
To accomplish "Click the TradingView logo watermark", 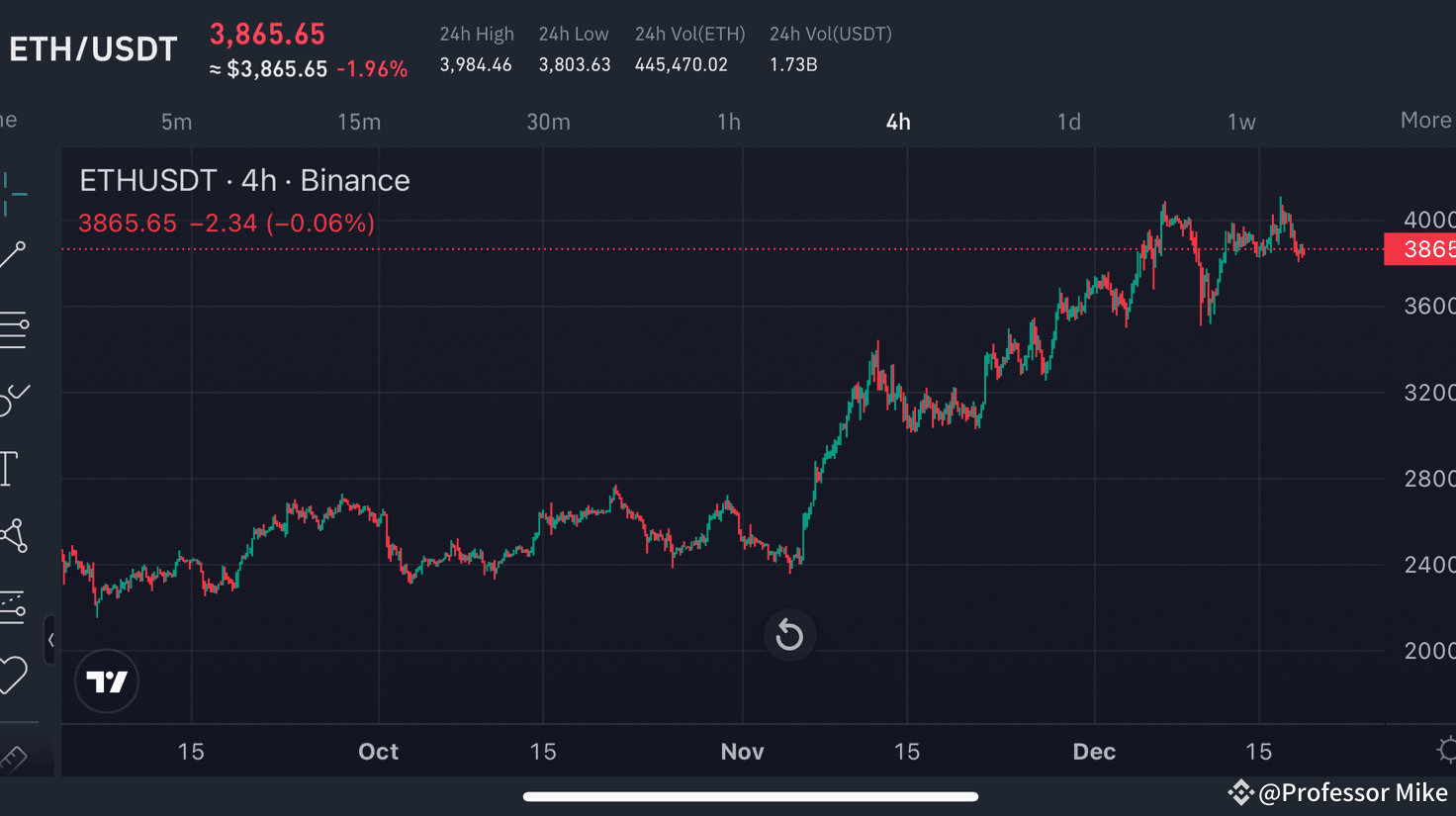I will click(x=106, y=680).
